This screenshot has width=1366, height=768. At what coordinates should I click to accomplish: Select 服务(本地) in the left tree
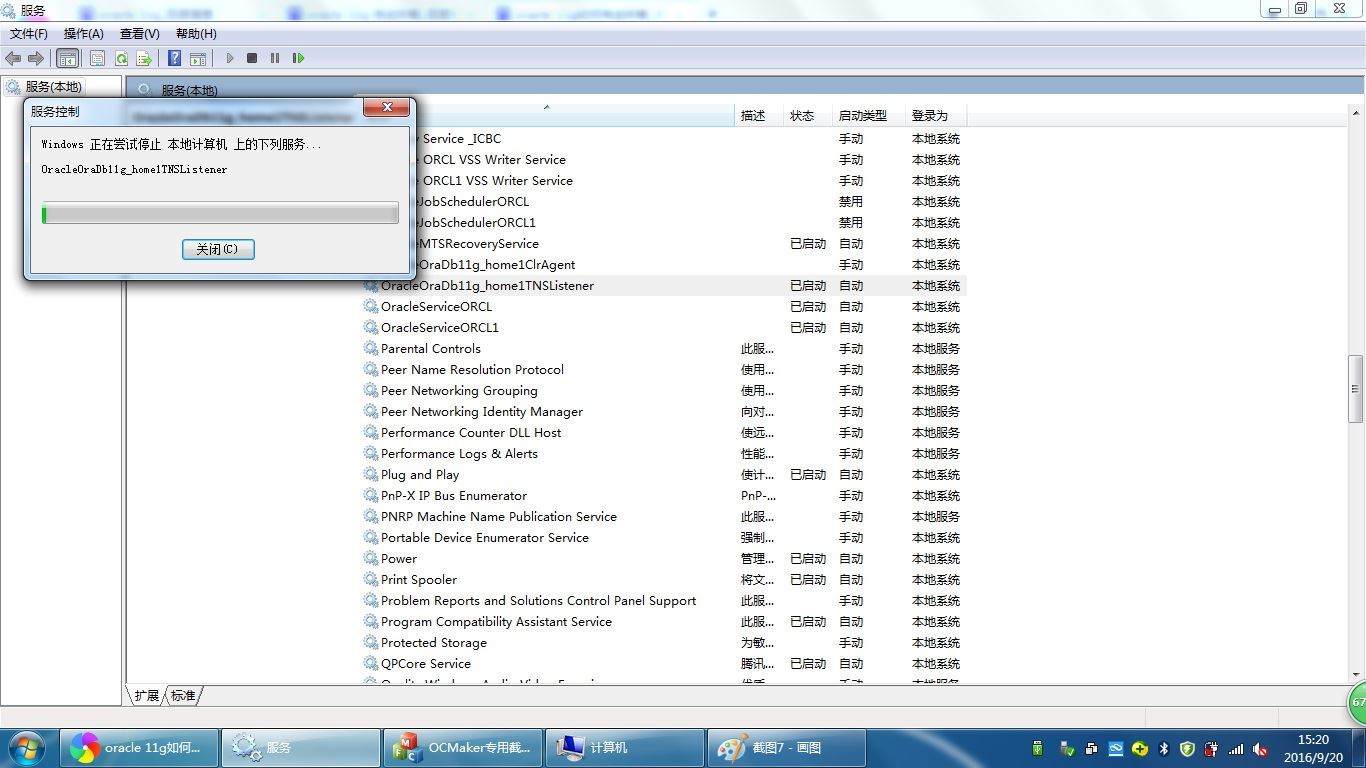click(54, 87)
